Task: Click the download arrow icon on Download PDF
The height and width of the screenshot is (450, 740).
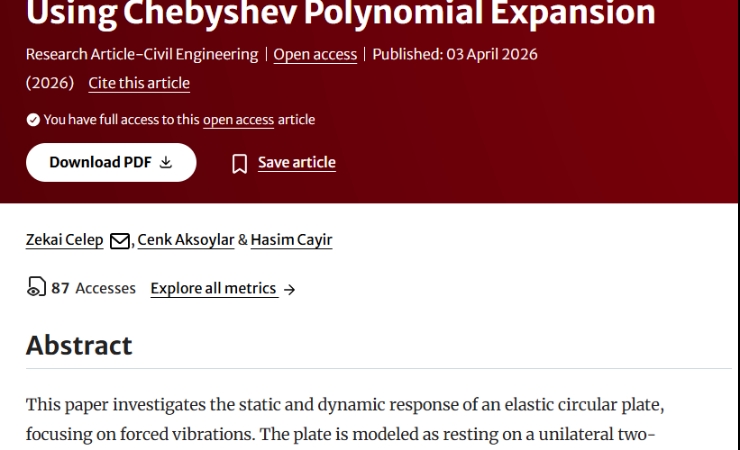Action: (x=166, y=163)
